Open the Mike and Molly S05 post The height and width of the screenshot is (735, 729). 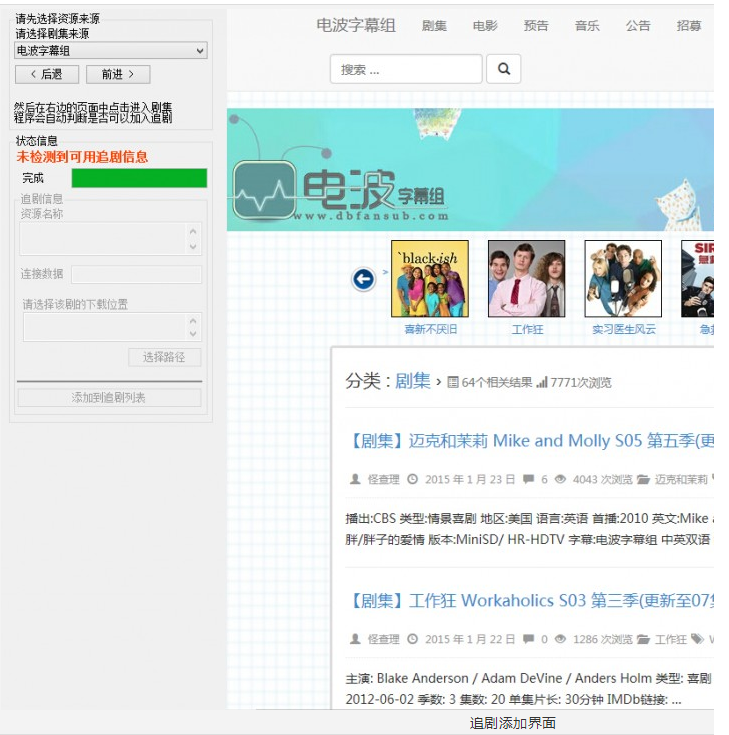pyautogui.click(x=532, y=441)
